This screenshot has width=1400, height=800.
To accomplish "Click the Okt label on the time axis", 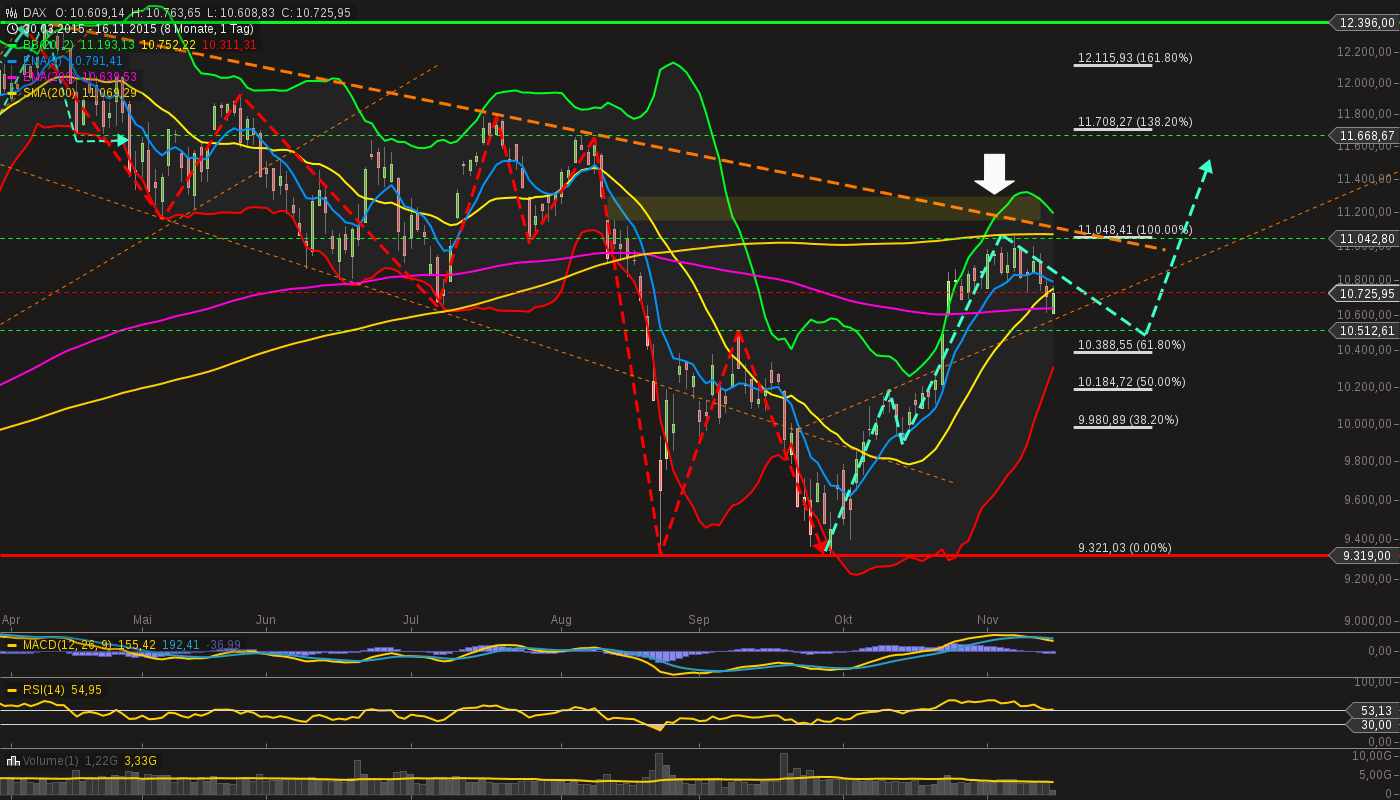I will tap(843, 620).
